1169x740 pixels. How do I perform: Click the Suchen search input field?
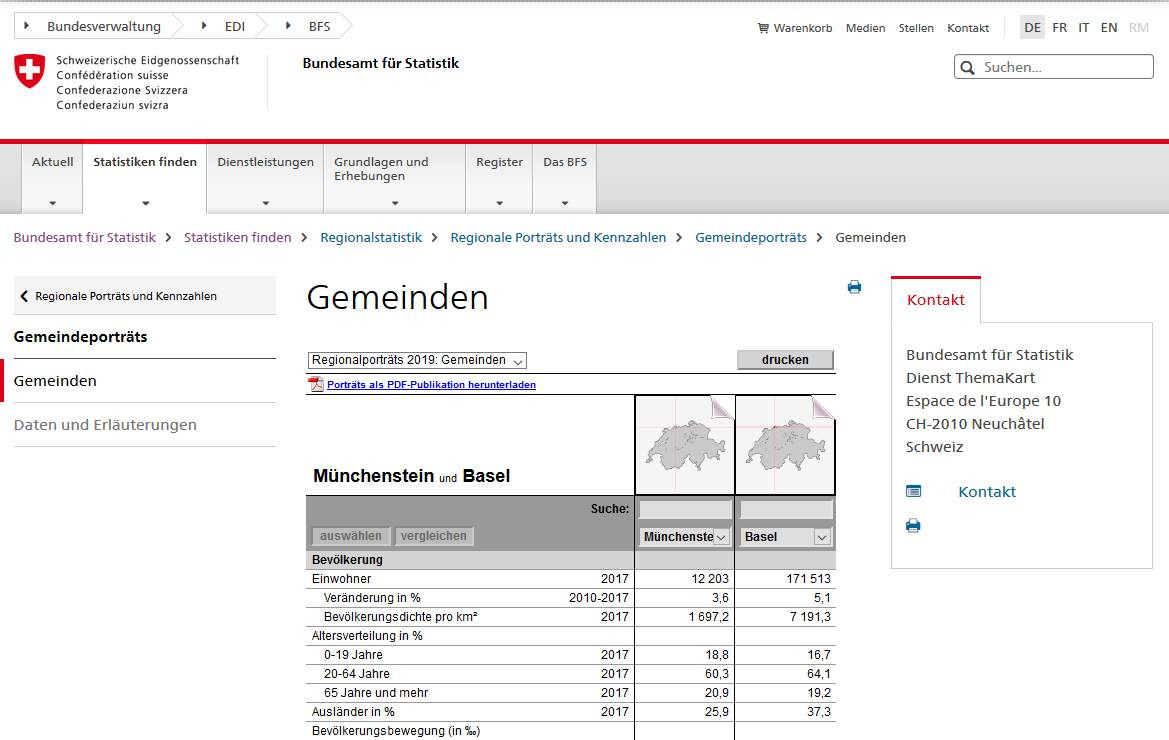click(x=1063, y=68)
